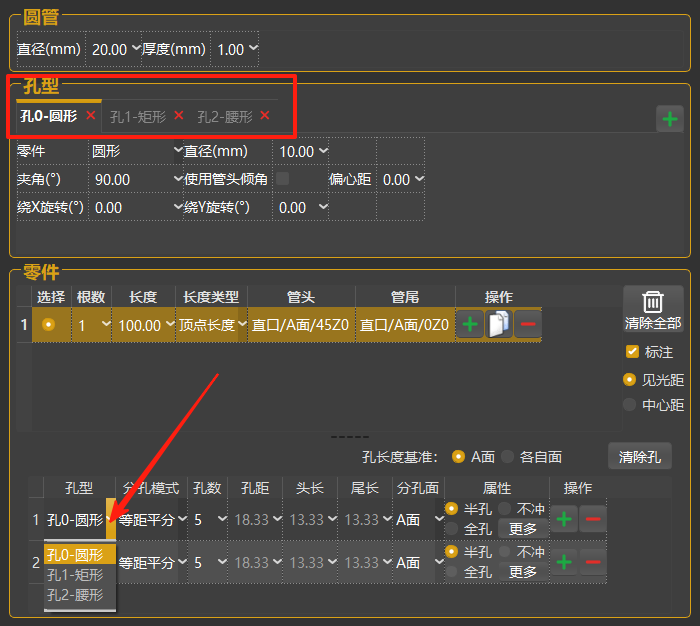Switch to the 孔1-矩形 tab

coord(138,116)
